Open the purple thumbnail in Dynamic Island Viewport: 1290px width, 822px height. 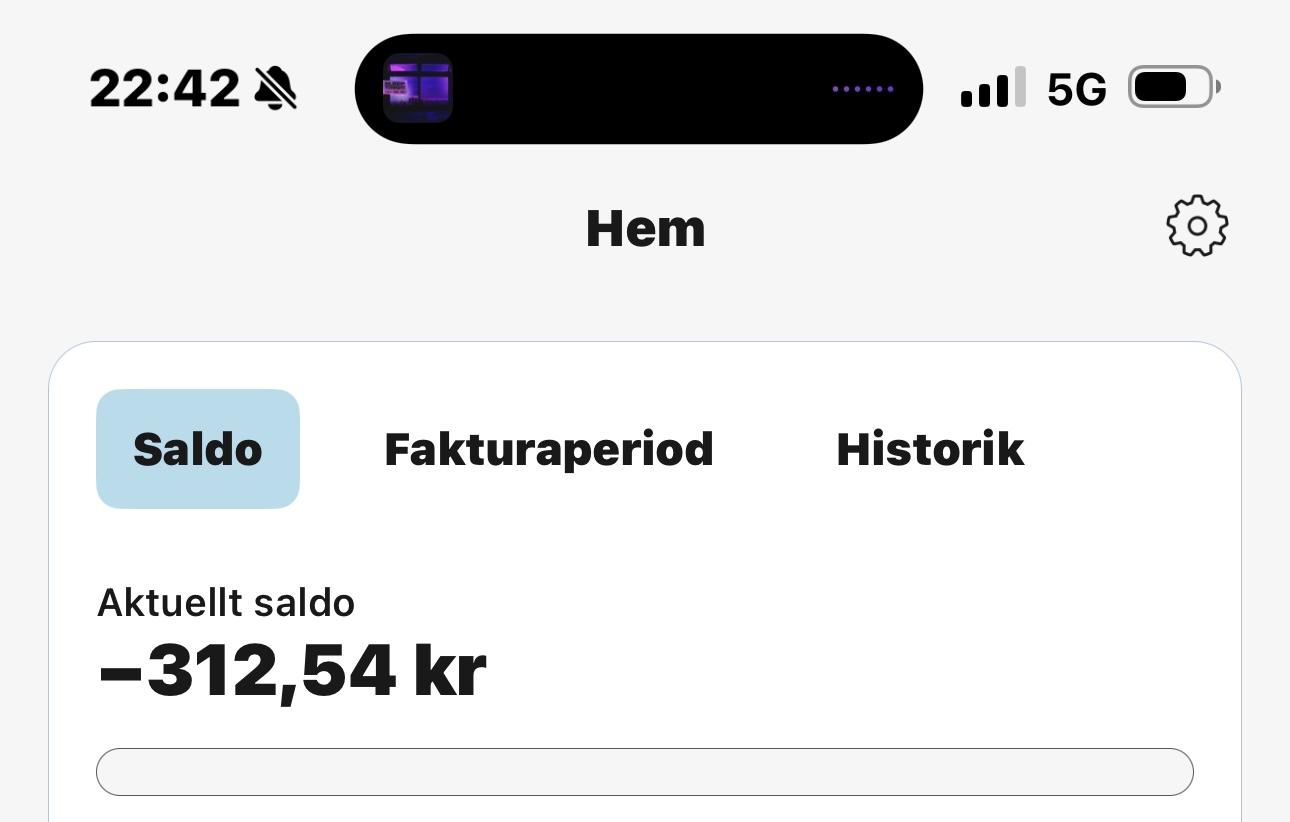pyautogui.click(x=418, y=88)
